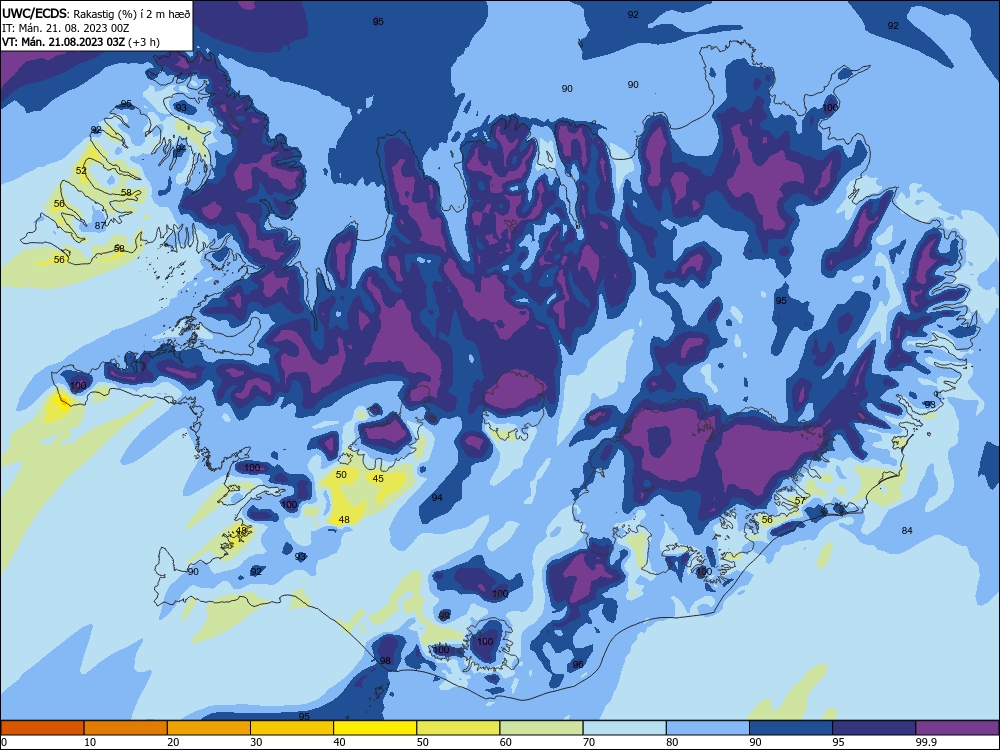Click the '45' humidity value on the map
The image size is (1000, 750).
pos(378,478)
